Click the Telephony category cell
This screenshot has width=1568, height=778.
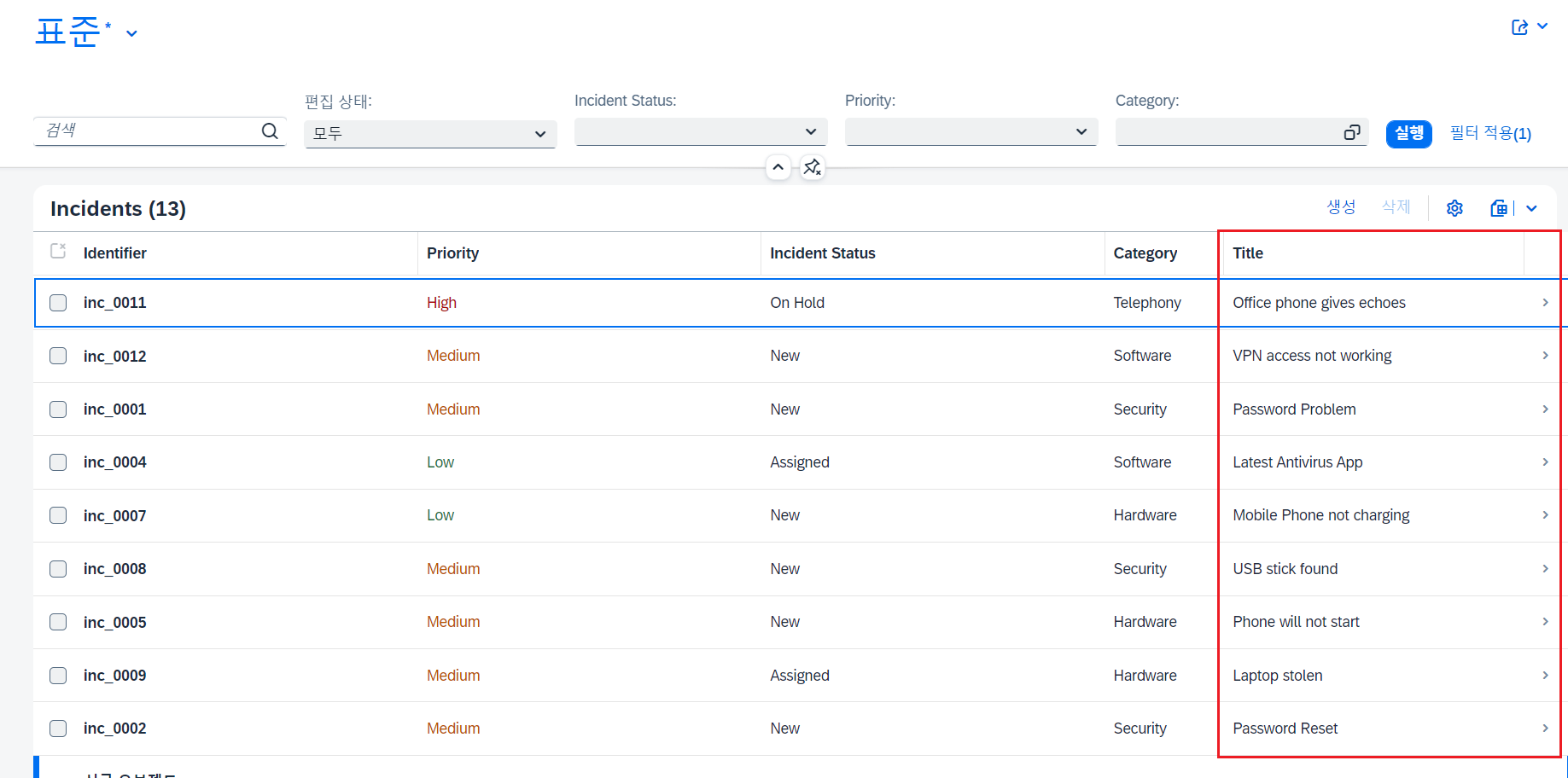click(1147, 303)
